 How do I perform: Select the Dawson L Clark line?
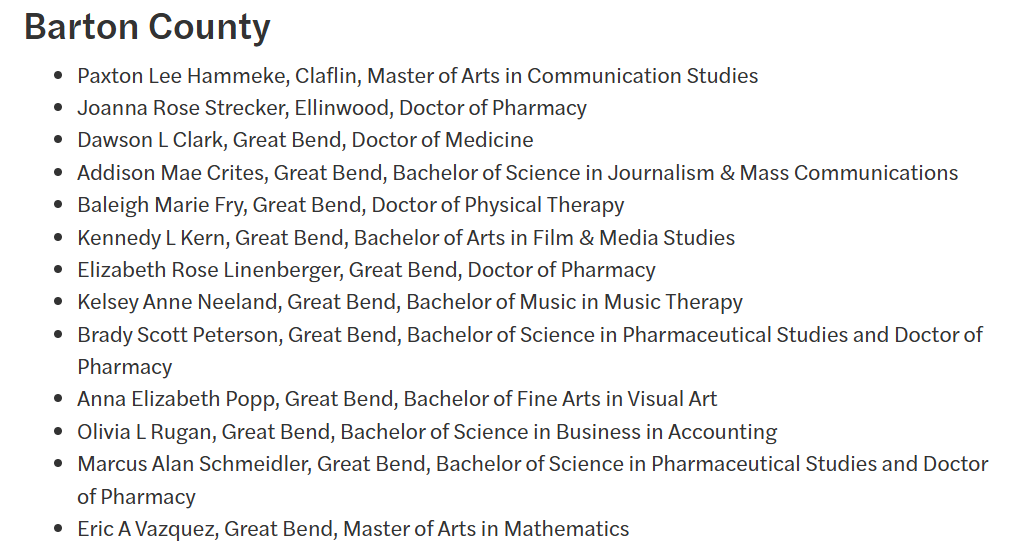point(305,140)
